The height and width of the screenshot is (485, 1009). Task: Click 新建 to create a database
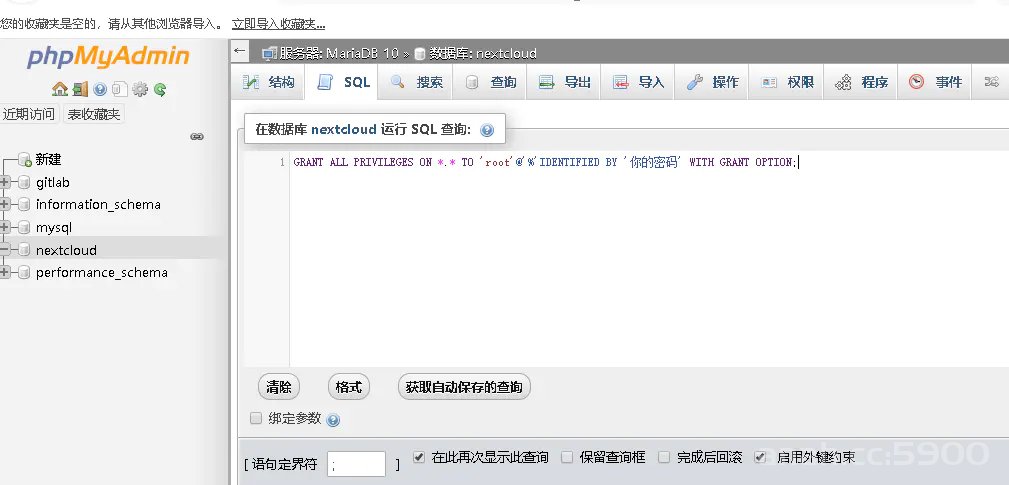click(49, 160)
